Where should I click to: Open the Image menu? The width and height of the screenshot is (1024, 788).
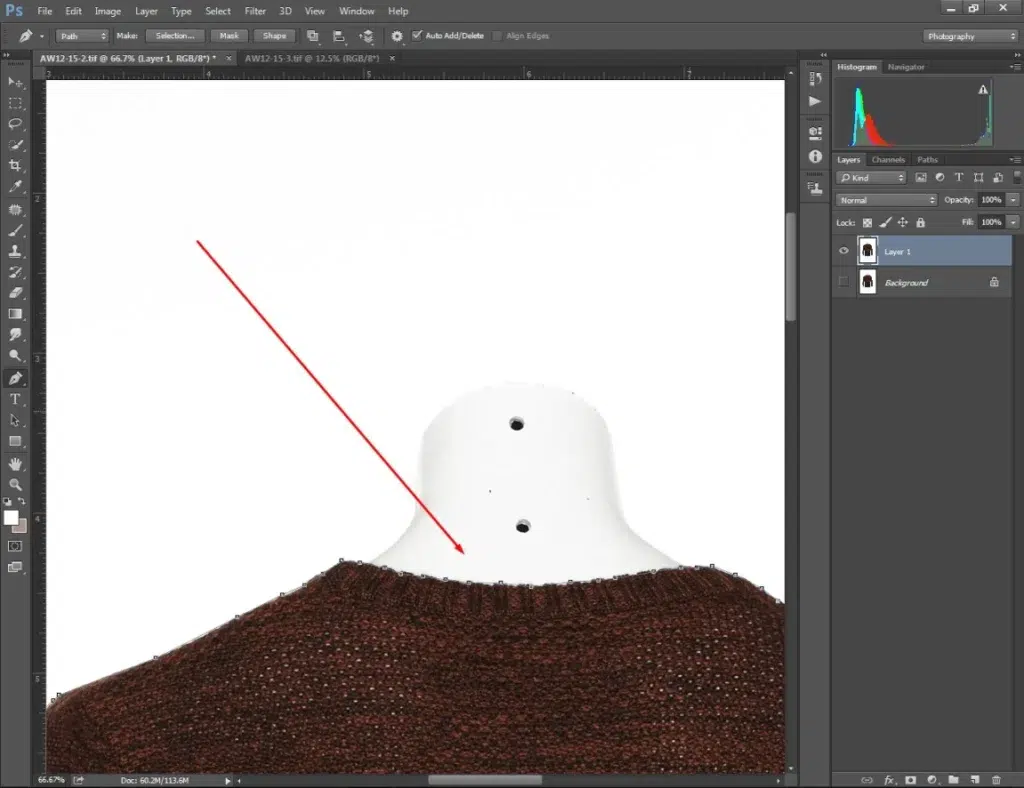pyautogui.click(x=108, y=11)
